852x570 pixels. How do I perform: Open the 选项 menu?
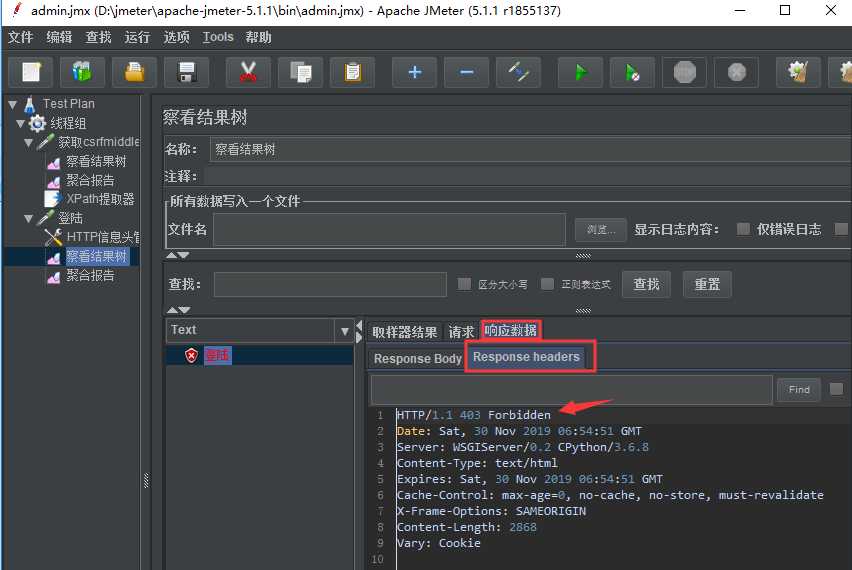click(177, 37)
